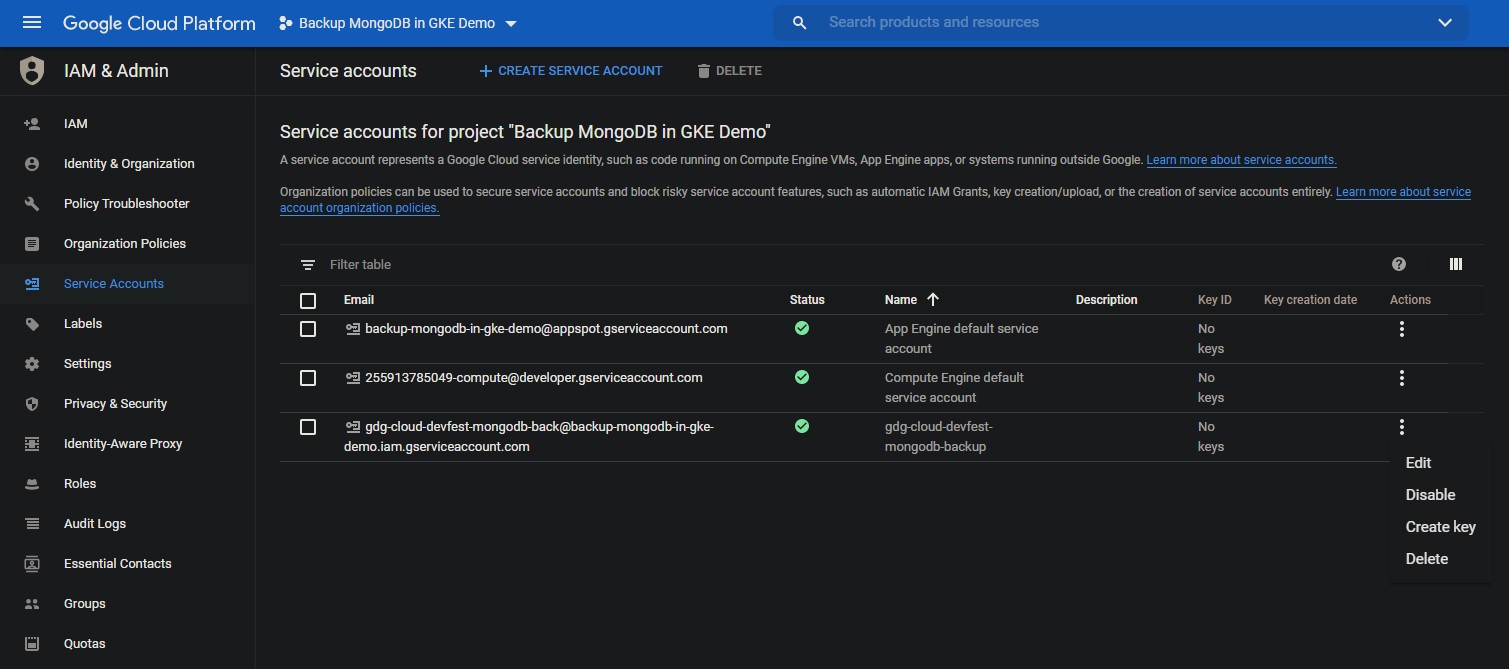Screen dimensions: 1509x669
Task: Open actions menu for Compute Engine account
Action: tap(1402, 378)
